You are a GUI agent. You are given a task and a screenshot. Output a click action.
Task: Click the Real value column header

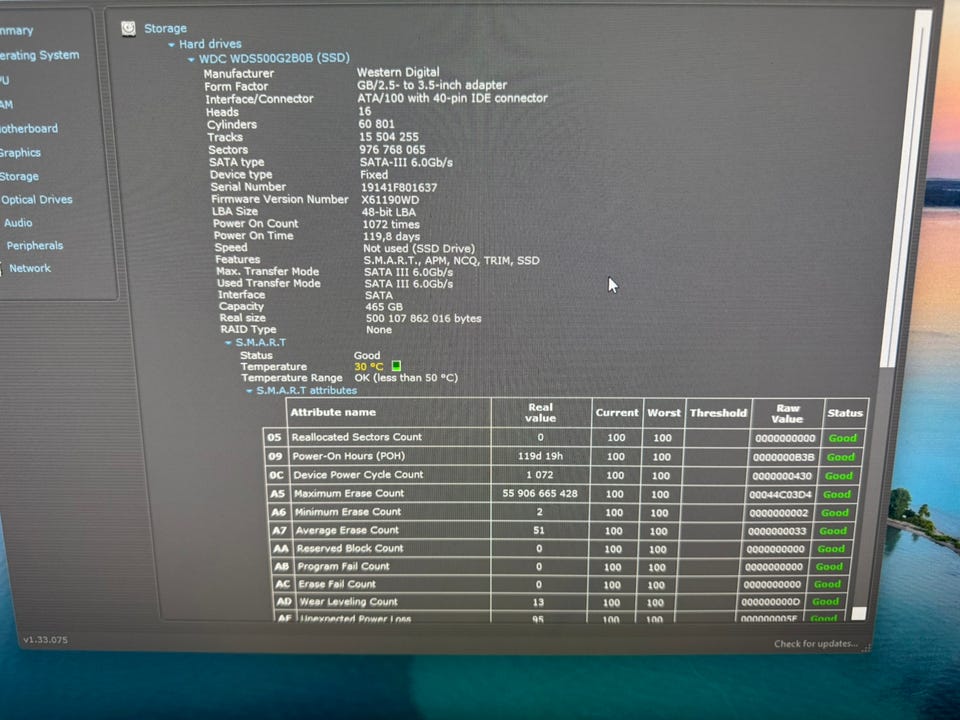[x=540, y=413]
